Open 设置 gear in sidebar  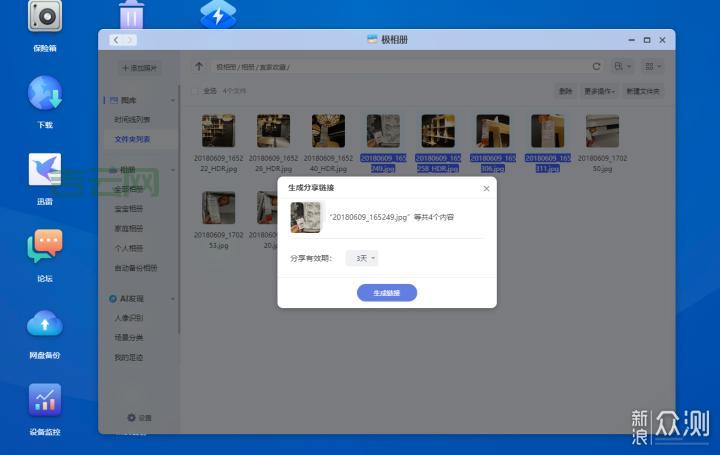[139, 417]
